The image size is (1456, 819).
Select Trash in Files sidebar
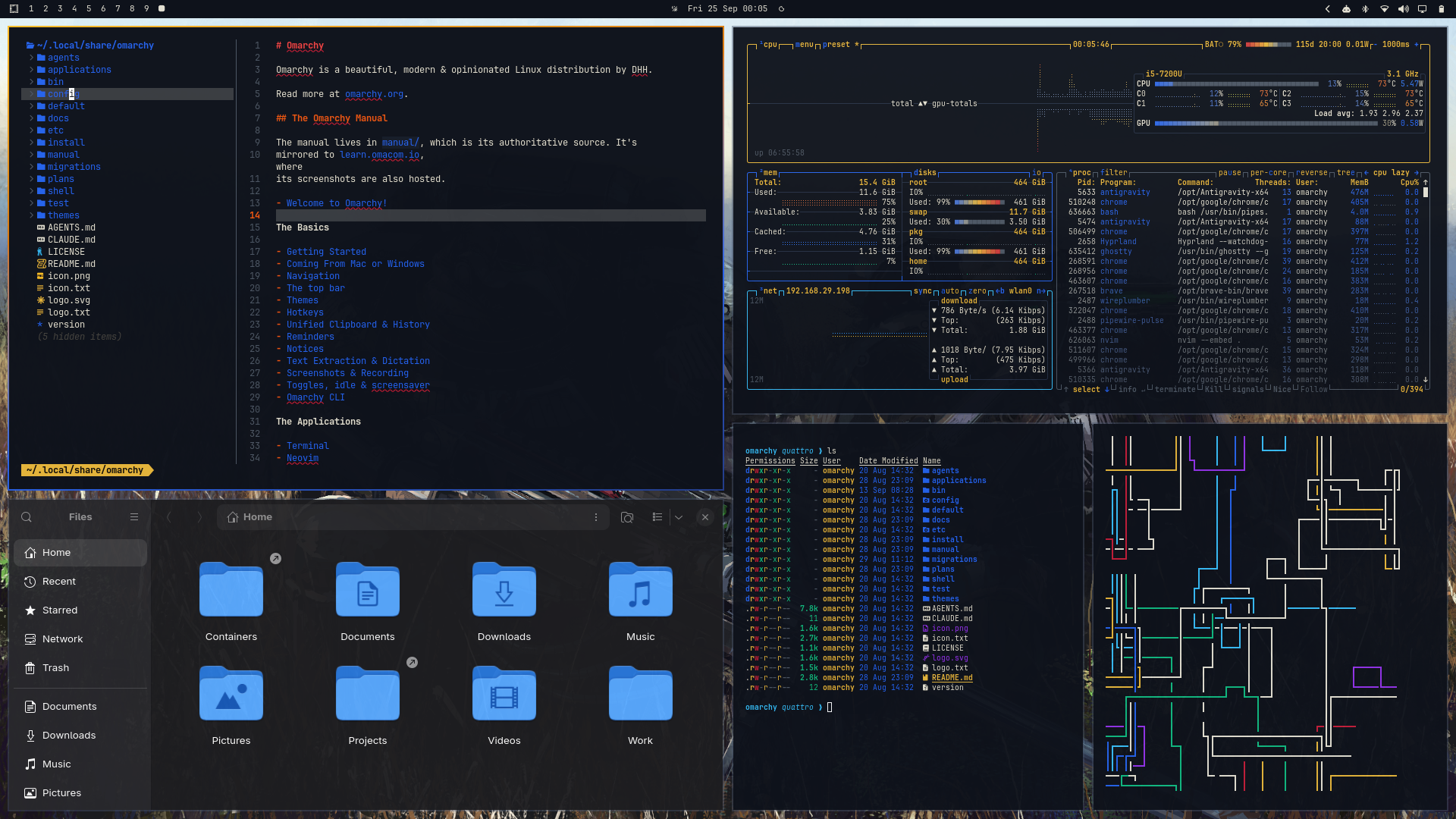[80, 668]
